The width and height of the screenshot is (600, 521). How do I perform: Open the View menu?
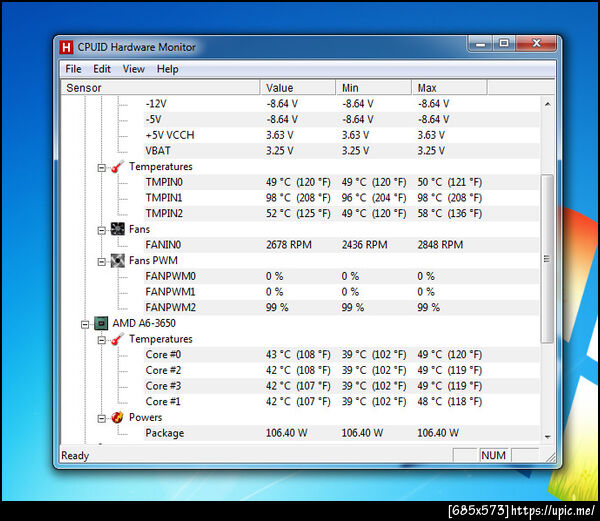coord(134,69)
